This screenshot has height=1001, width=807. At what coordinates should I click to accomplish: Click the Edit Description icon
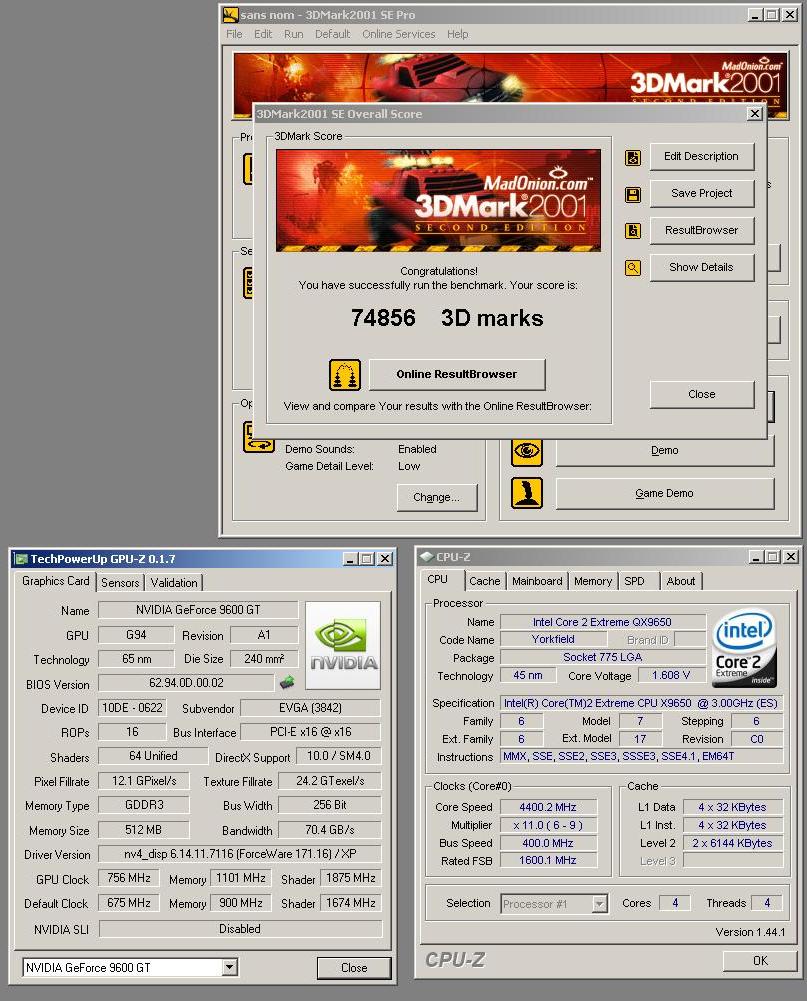pyautogui.click(x=633, y=158)
